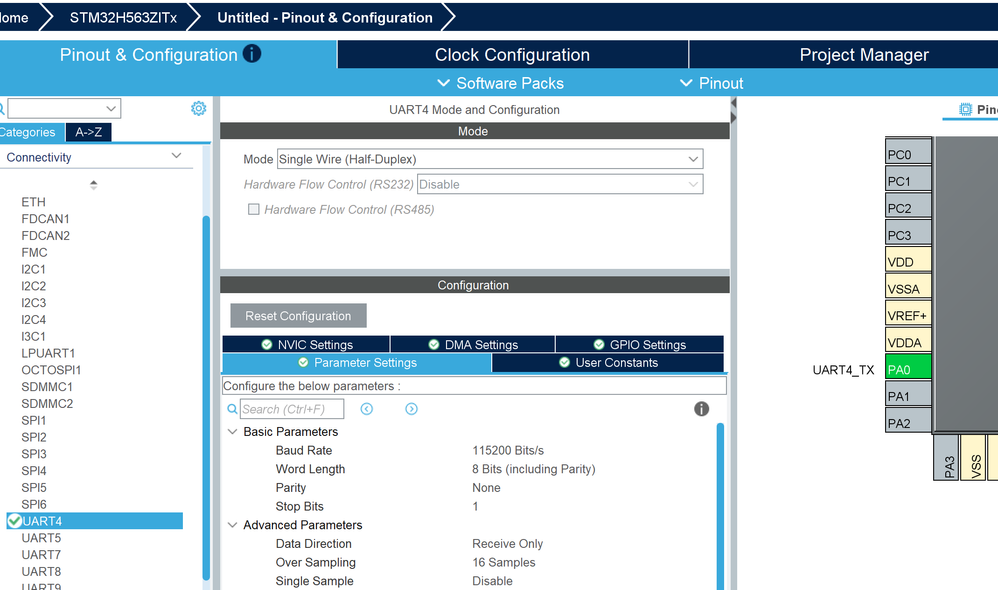Click the PC0 pin on chip

point(908,153)
